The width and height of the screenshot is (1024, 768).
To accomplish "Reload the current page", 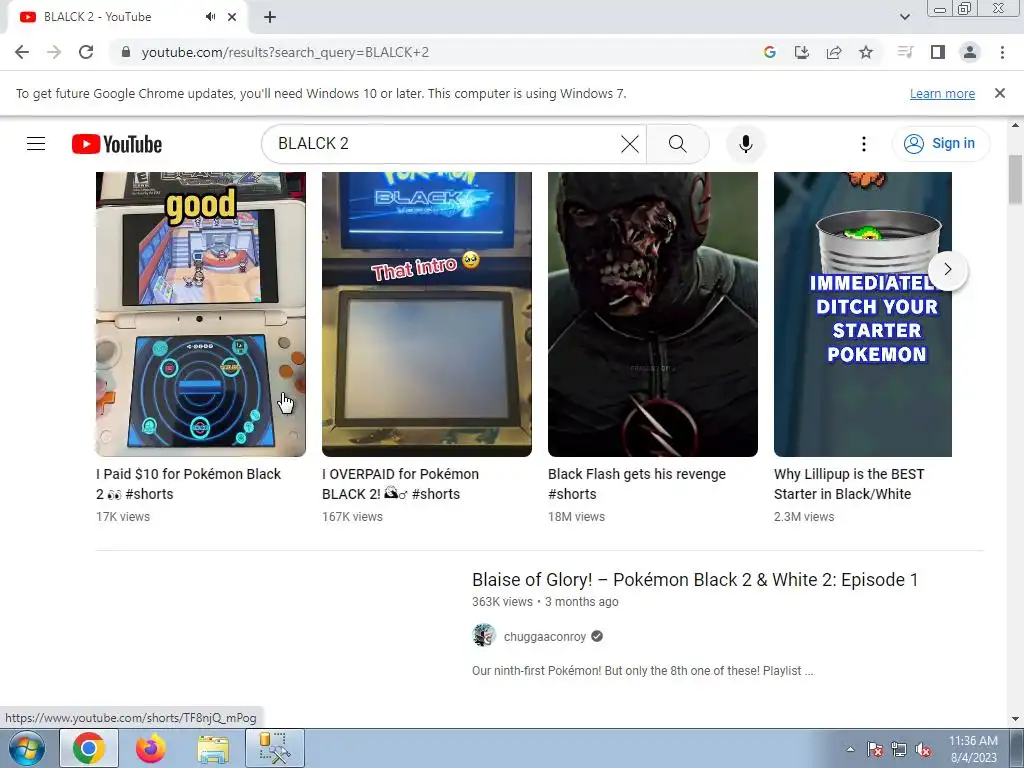I will [86, 52].
